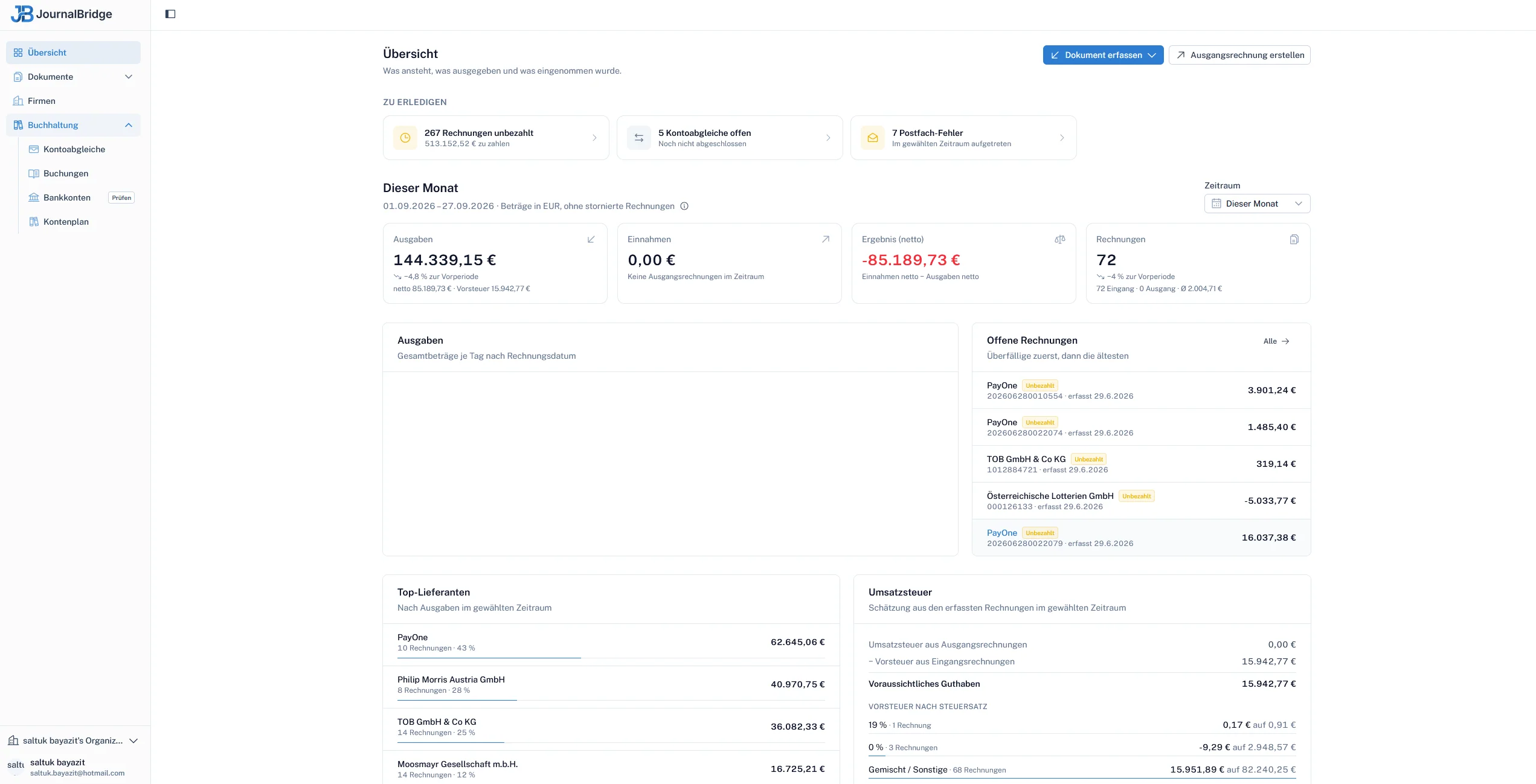Image resolution: width=1536 pixels, height=784 pixels.
Task: Open the 7 Postfach-Fehler card
Action: (963, 138)
